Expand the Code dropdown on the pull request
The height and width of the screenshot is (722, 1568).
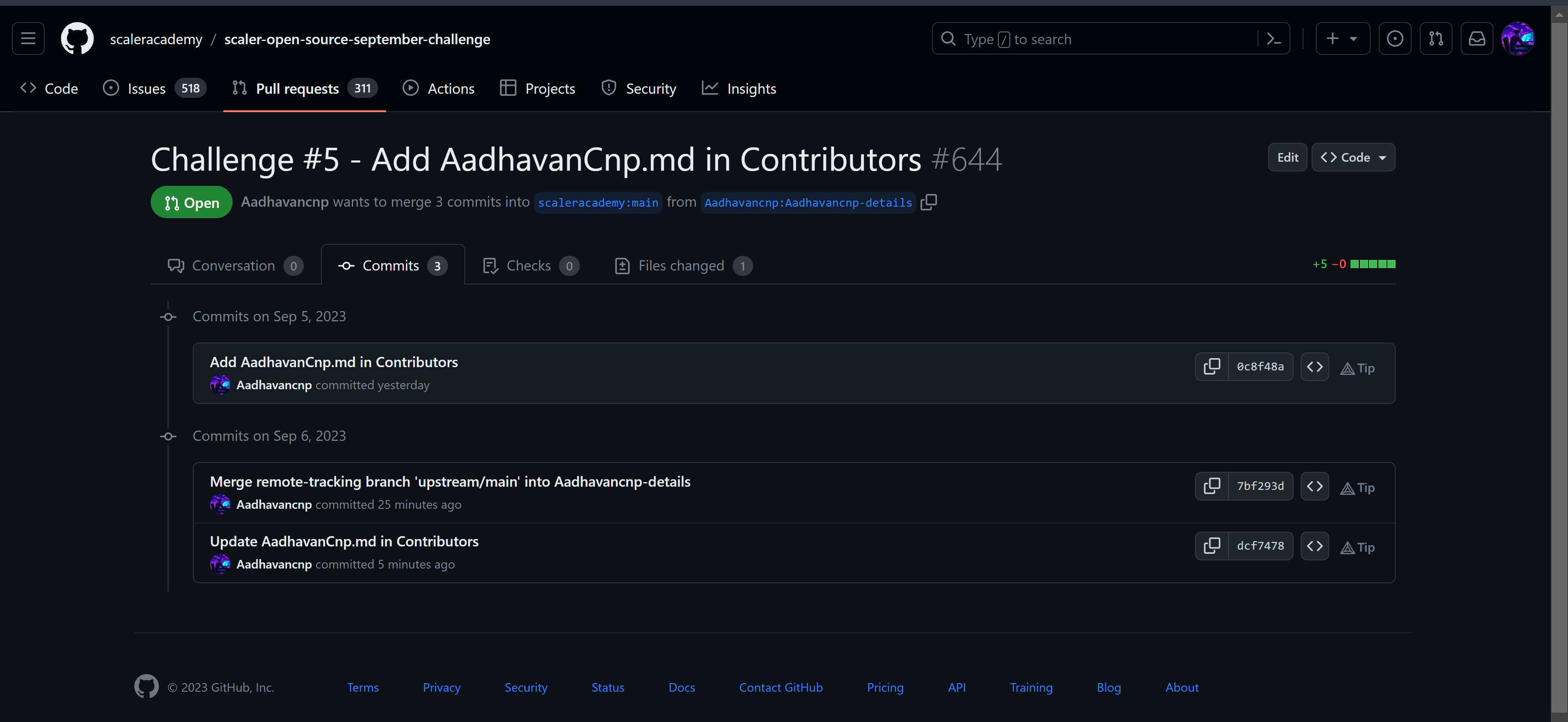click(1353, 157)
